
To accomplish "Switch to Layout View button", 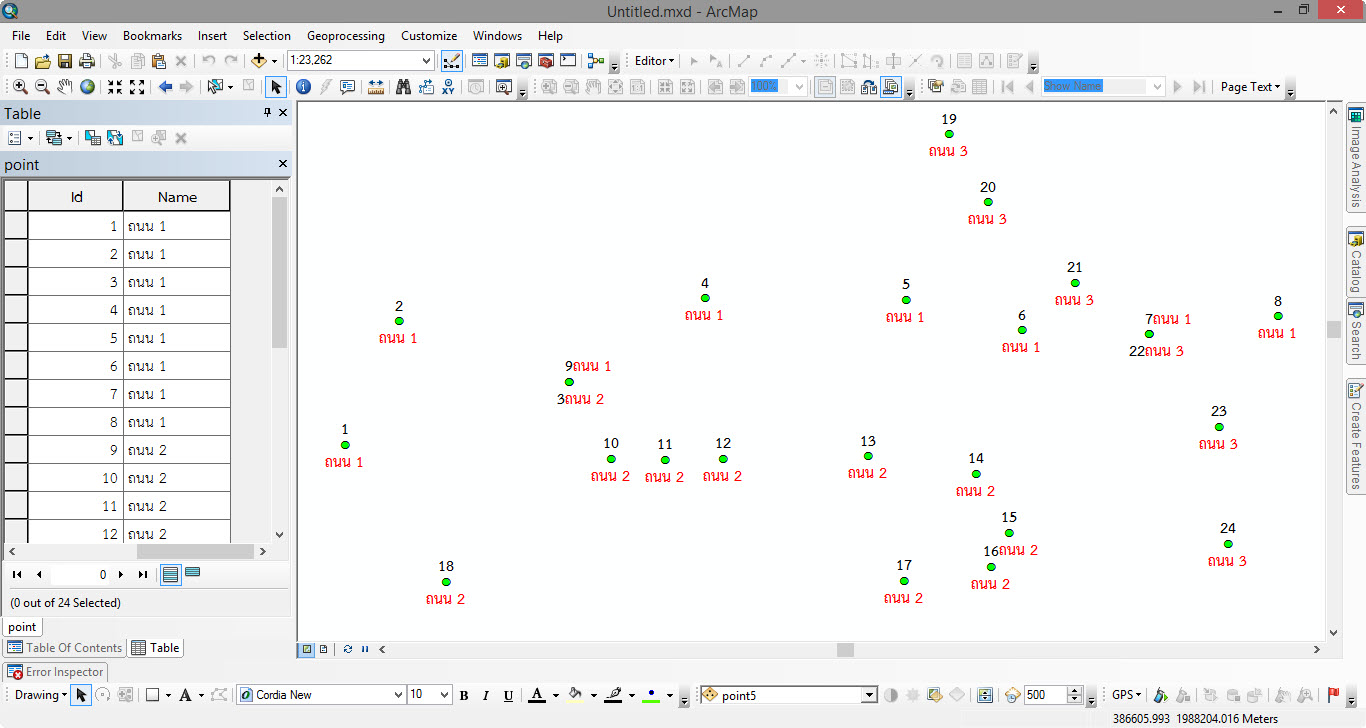I will tap(323, 649).
